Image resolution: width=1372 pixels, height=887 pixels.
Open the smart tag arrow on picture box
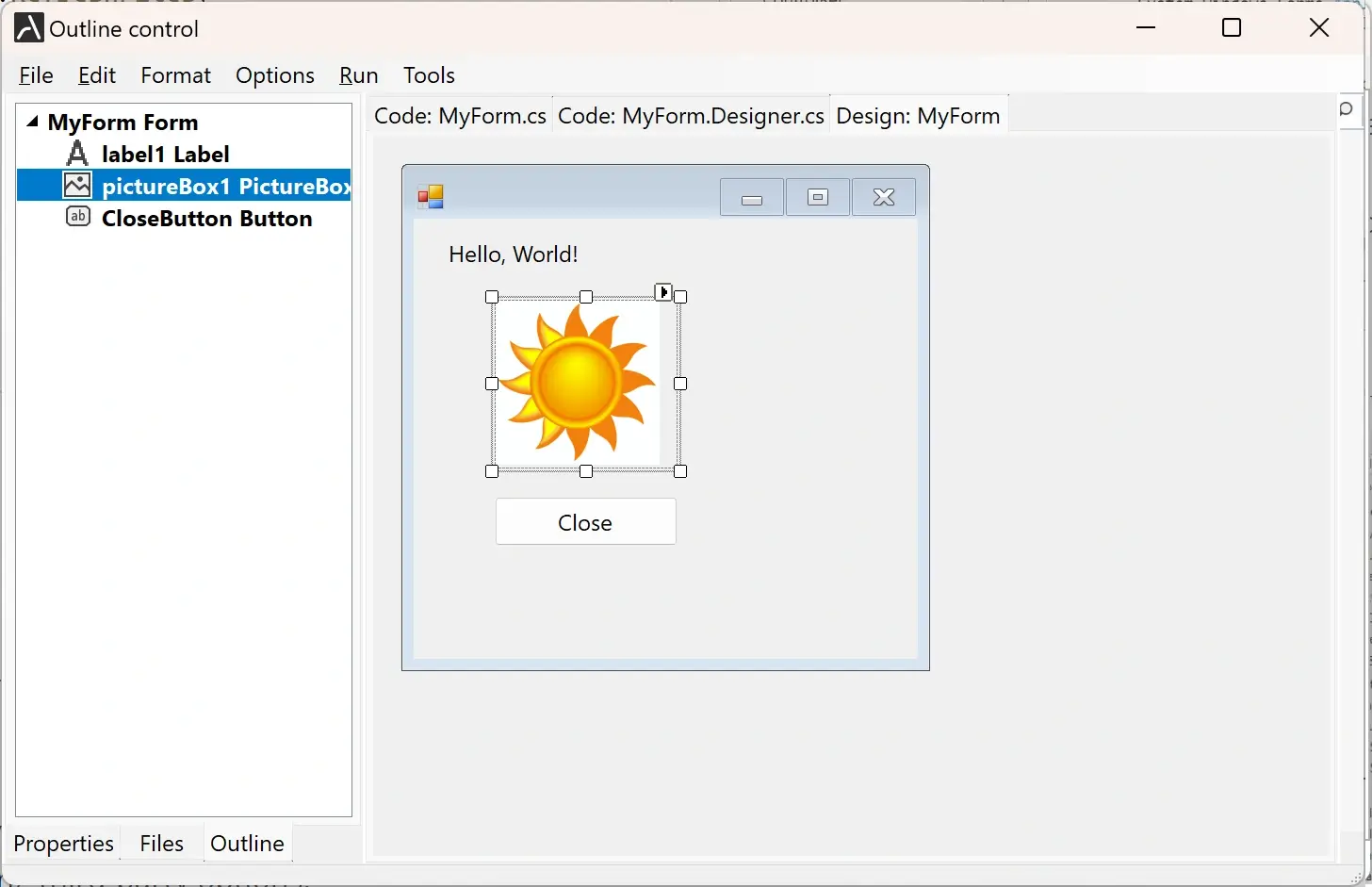click(663, 292)
